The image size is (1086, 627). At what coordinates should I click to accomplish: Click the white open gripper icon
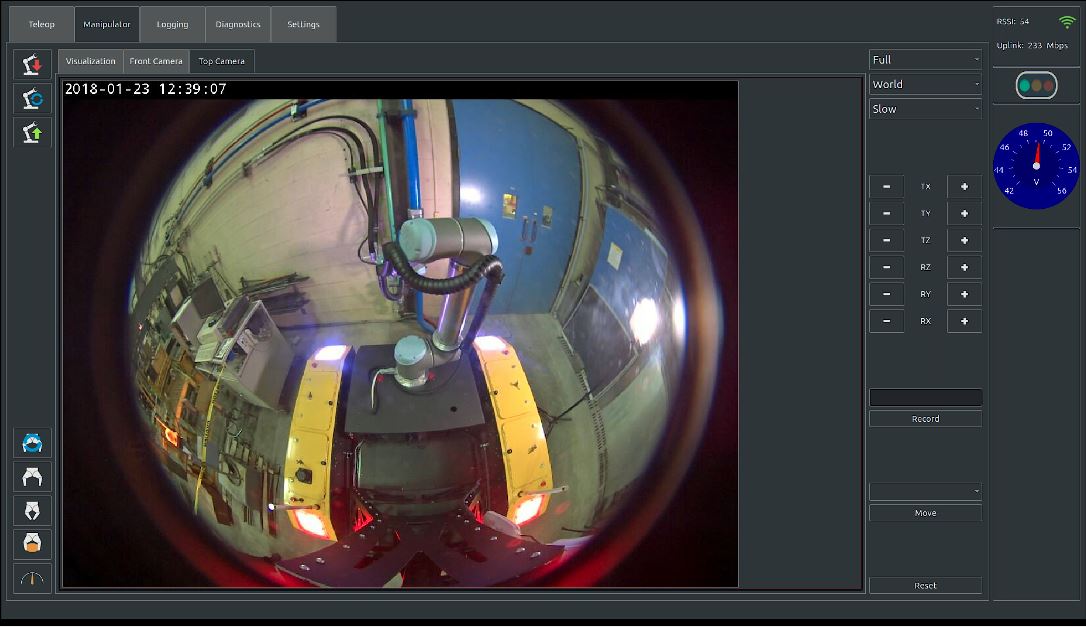pyautogui.click(x=32, y=477)
